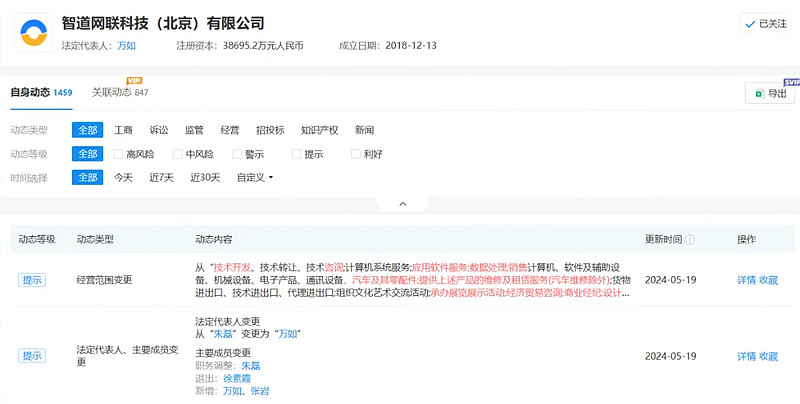The image size is (800, 404).
Task: Open 朱磊 link after 职务调整
Action: 251,366
